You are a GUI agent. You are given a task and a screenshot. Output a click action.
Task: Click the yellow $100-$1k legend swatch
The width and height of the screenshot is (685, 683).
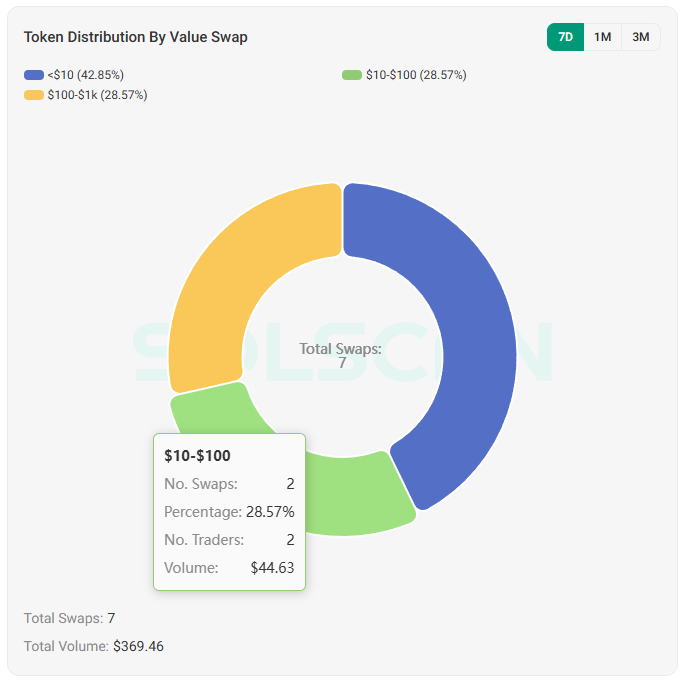(x=34, y=95)
